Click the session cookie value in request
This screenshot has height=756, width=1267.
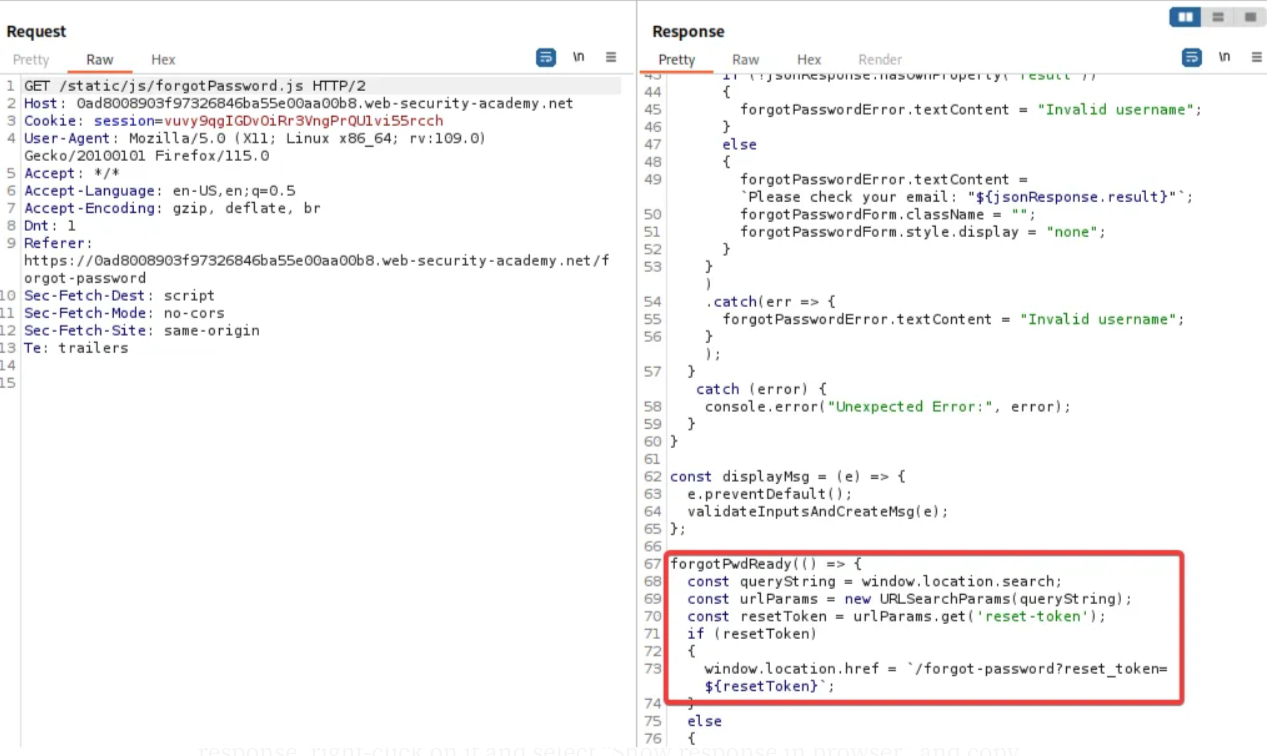click(303, 121)
